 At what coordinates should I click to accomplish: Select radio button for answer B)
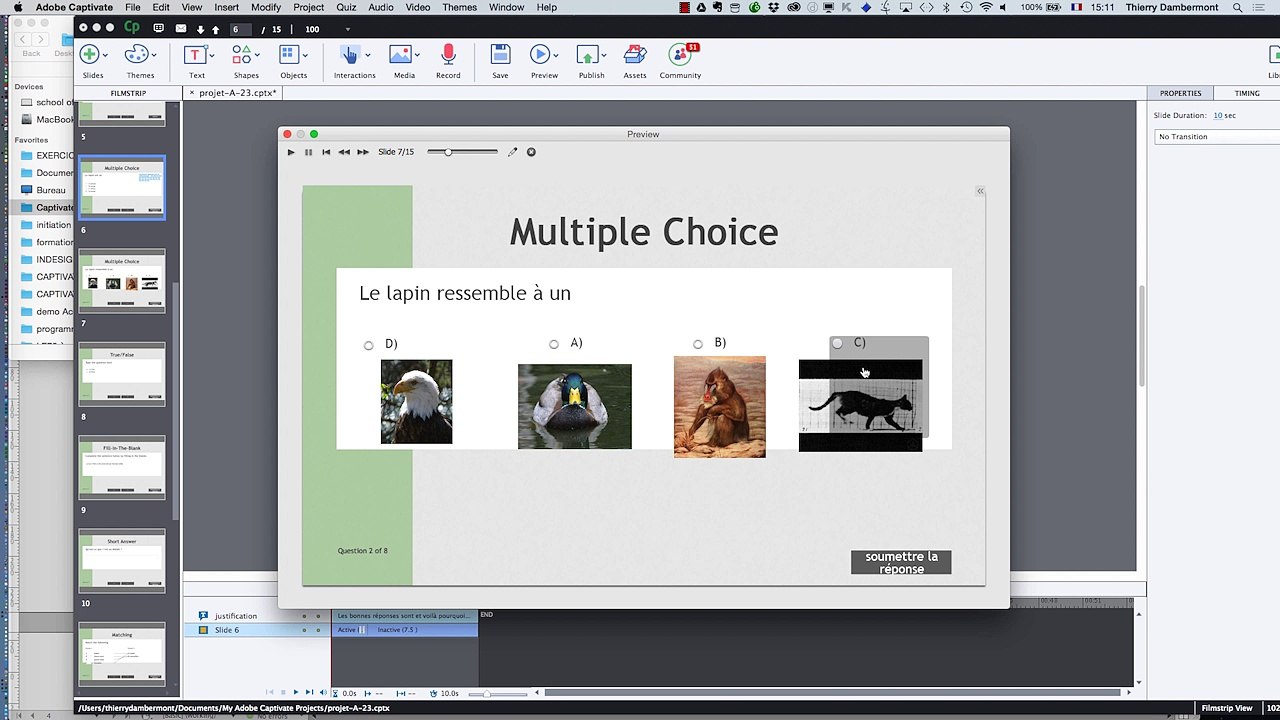click(698, 344)
